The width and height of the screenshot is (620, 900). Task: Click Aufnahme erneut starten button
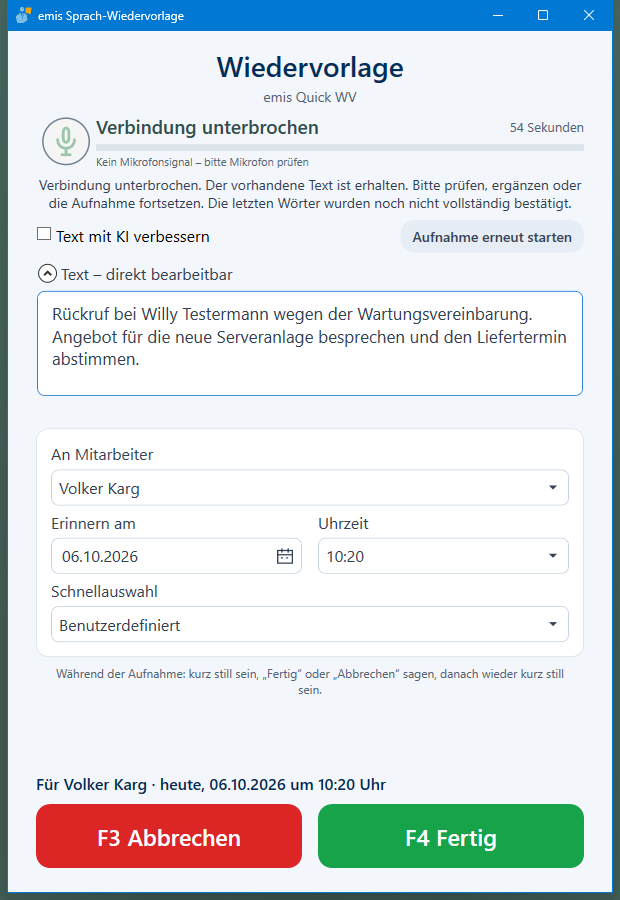coord(492,237)
